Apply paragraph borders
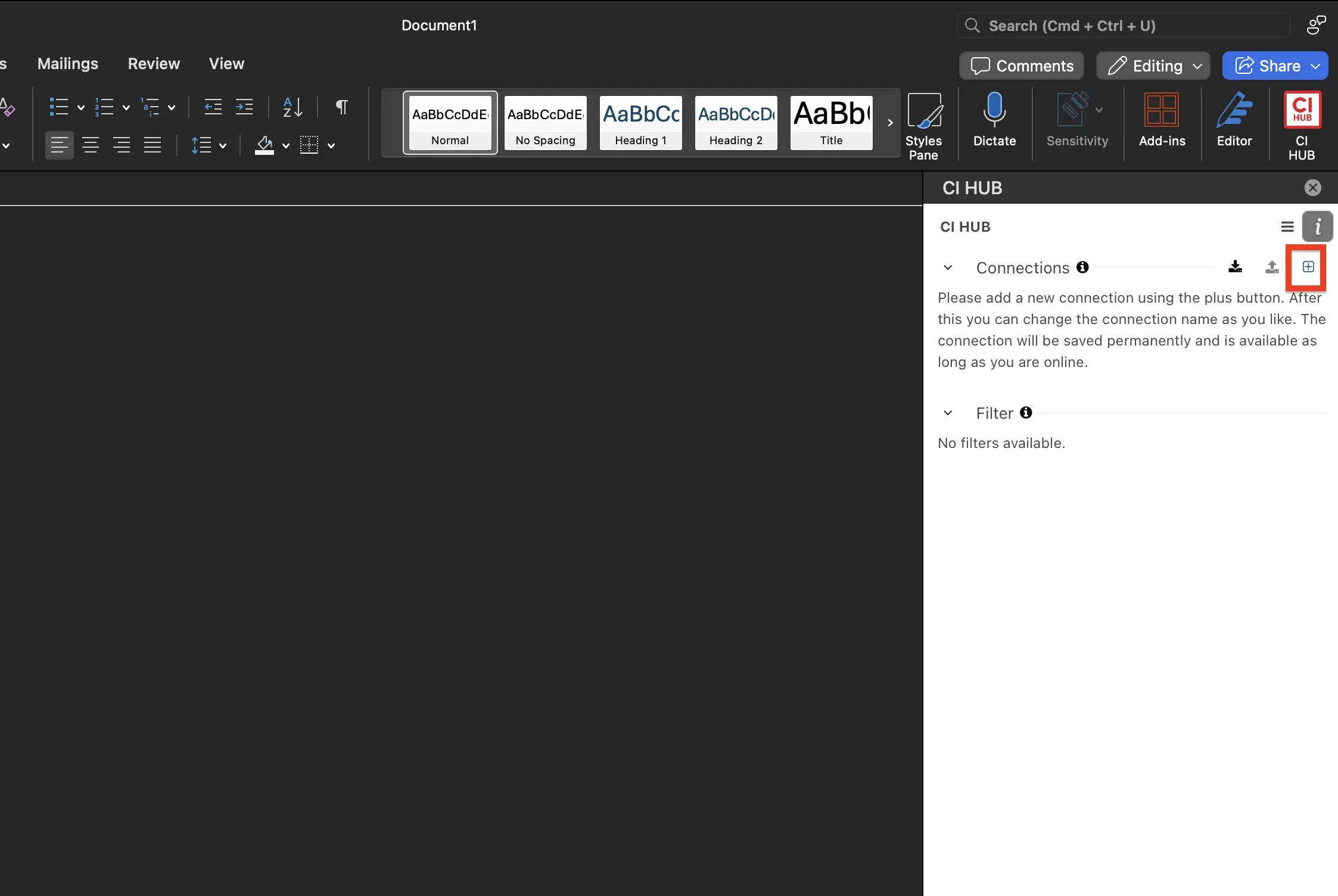Image resolution: width=1338 pixels, height=896 pixels. 309,145
